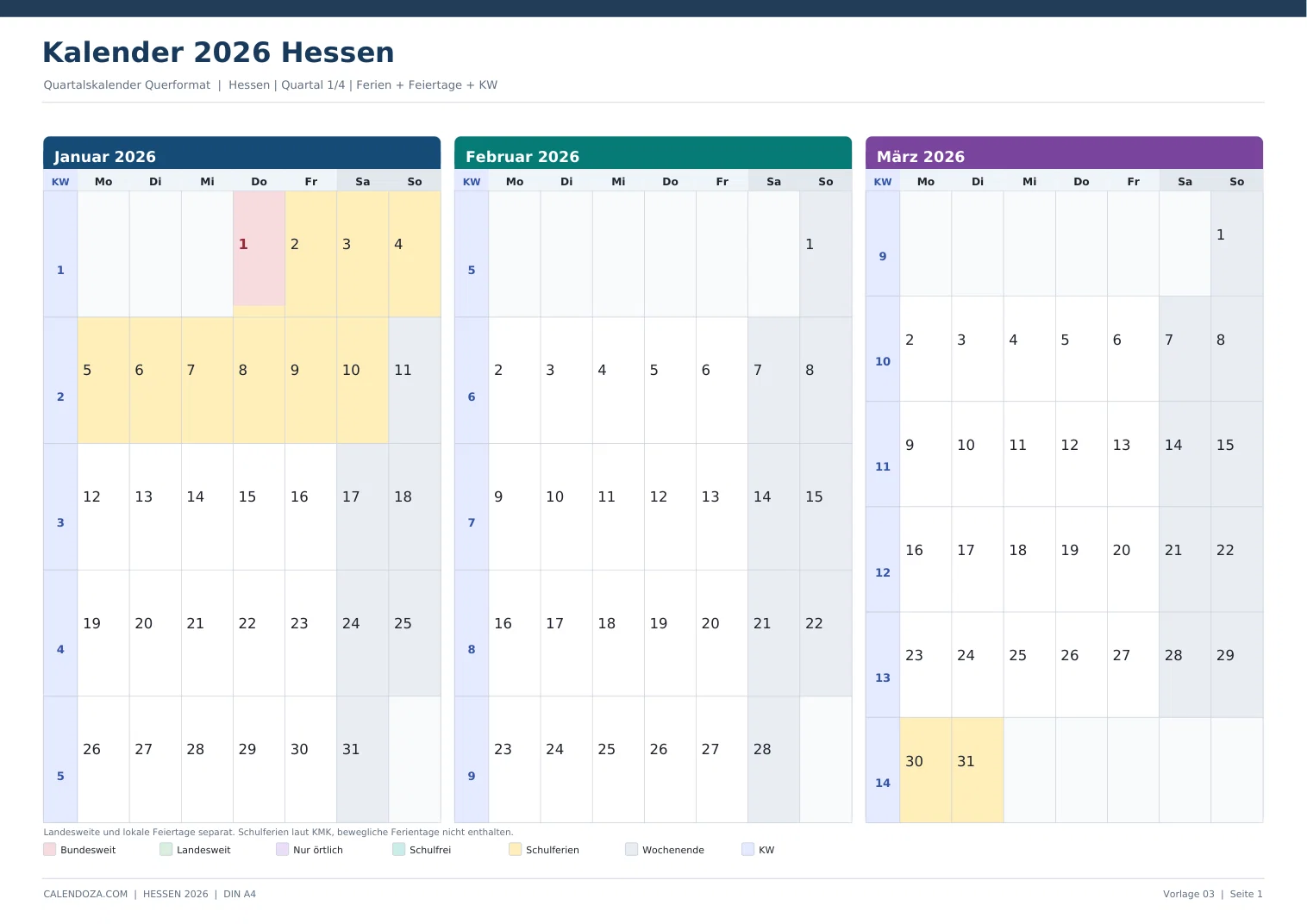
Task: Click calendar week 12 label in März
Action: pyautogui.click(x=883, y=572)
